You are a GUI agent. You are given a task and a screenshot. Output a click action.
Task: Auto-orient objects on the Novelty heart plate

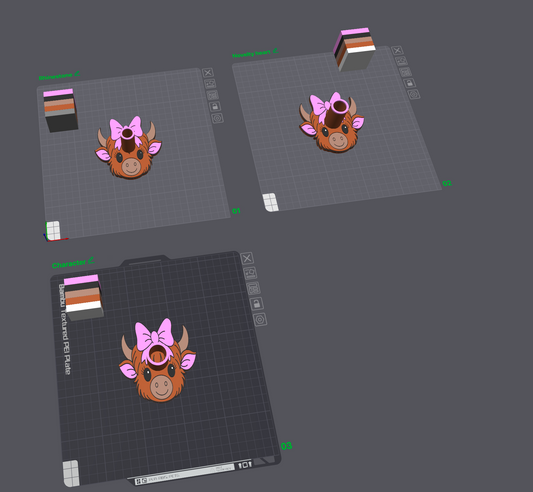pos(401,61)
